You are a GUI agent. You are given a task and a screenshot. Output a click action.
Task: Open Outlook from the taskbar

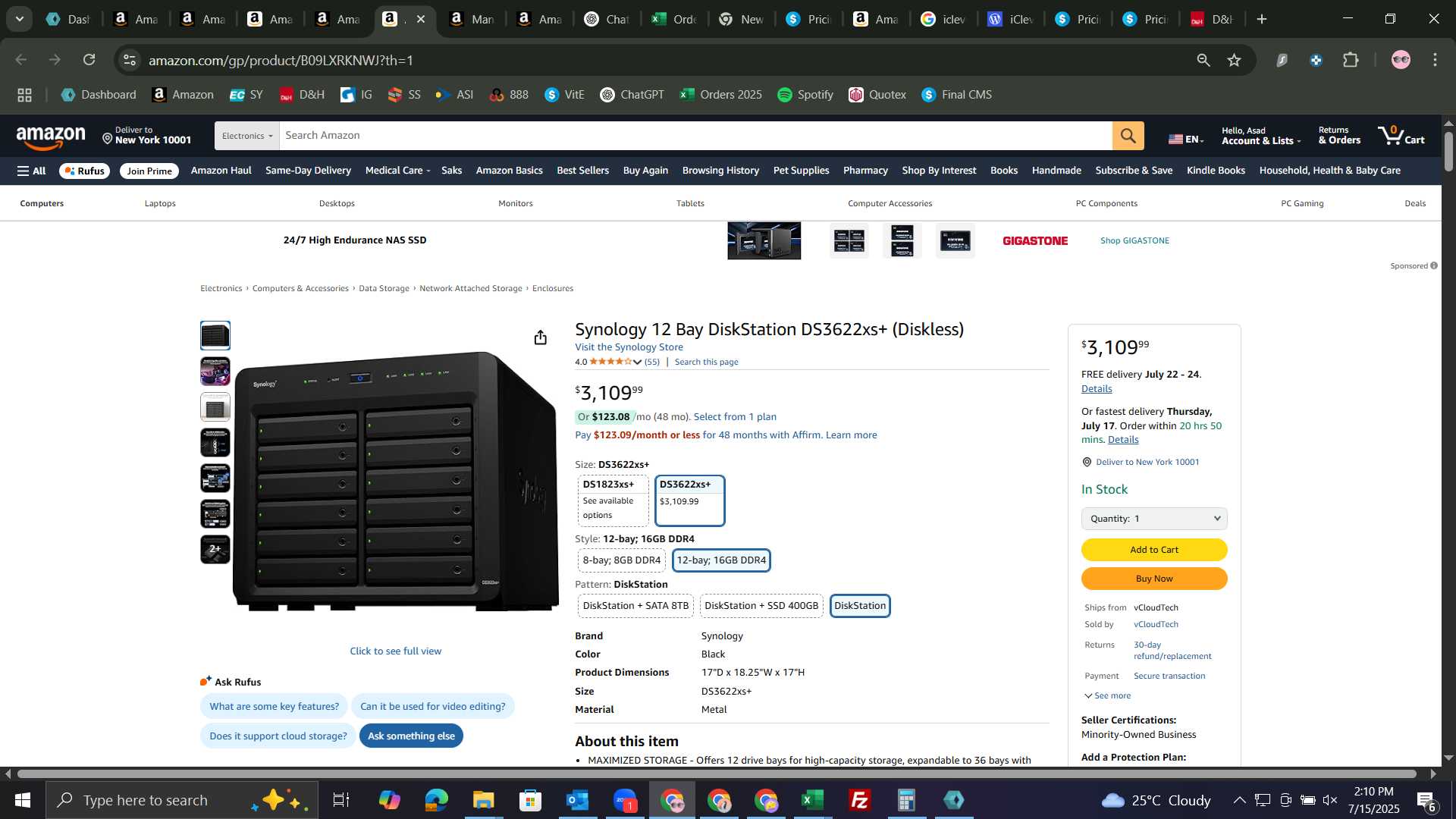577,800
